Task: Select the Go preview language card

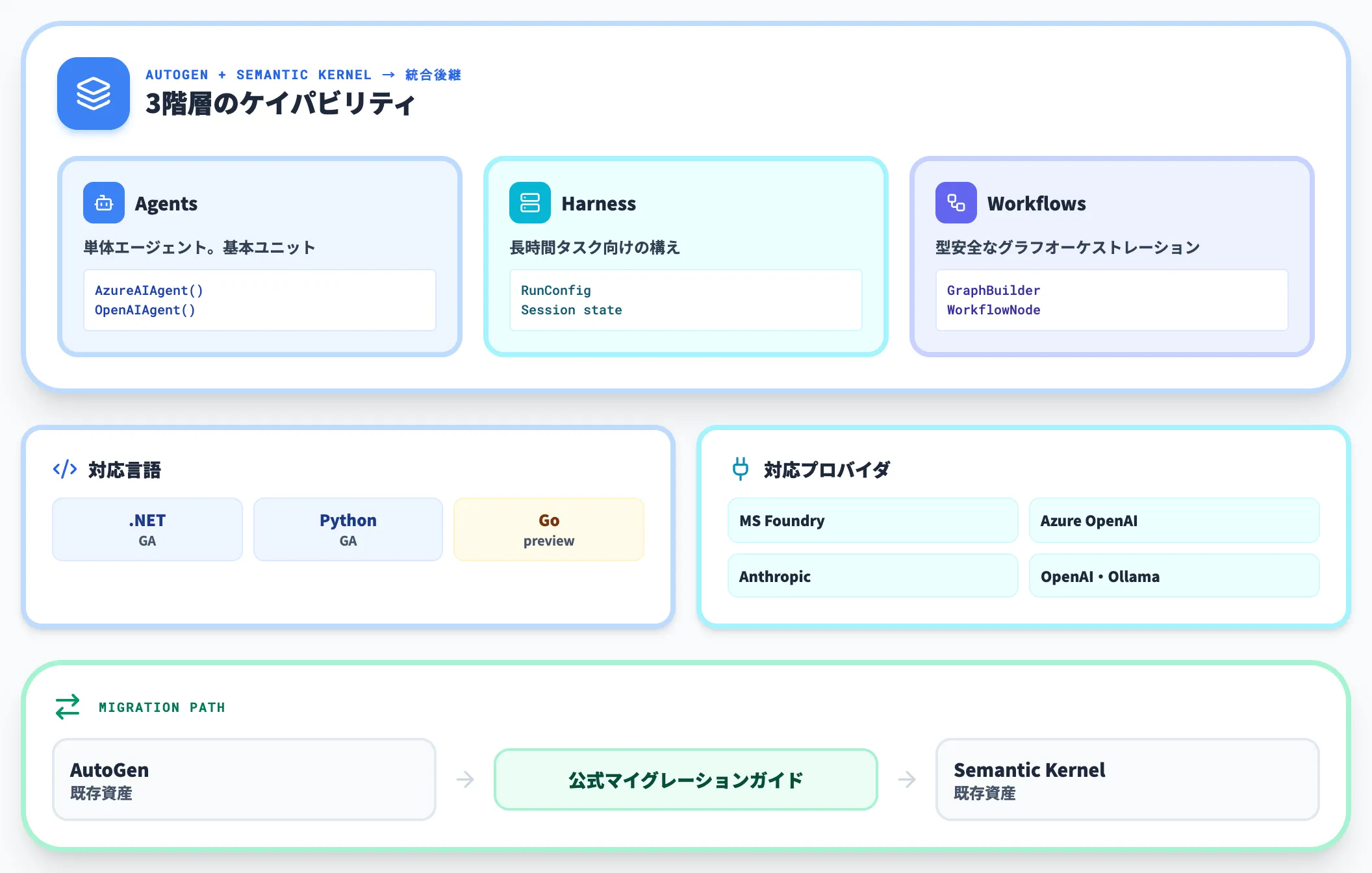Action: (x=549, y=529)
